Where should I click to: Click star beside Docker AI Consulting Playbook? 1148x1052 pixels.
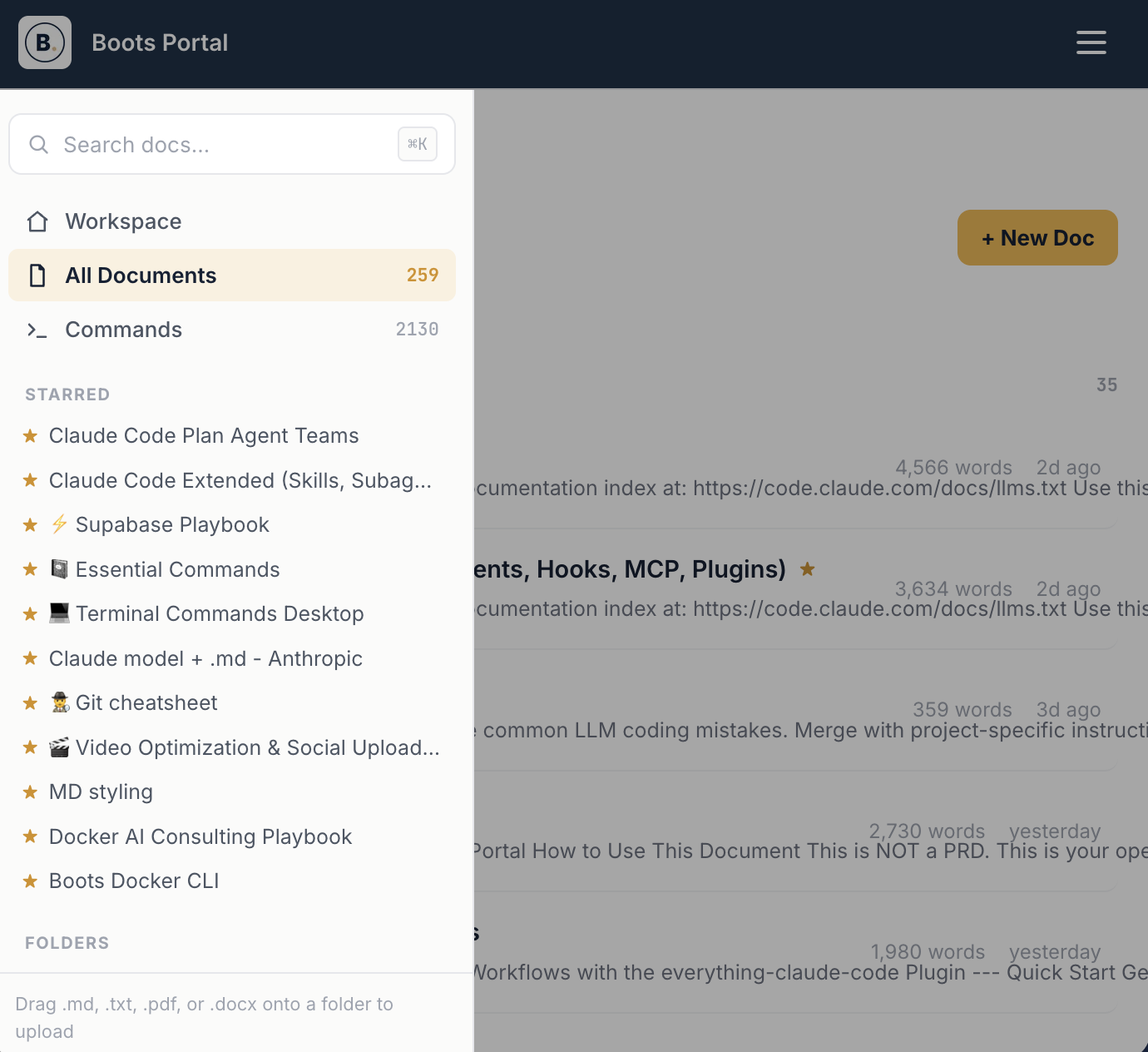pos(30,836)
